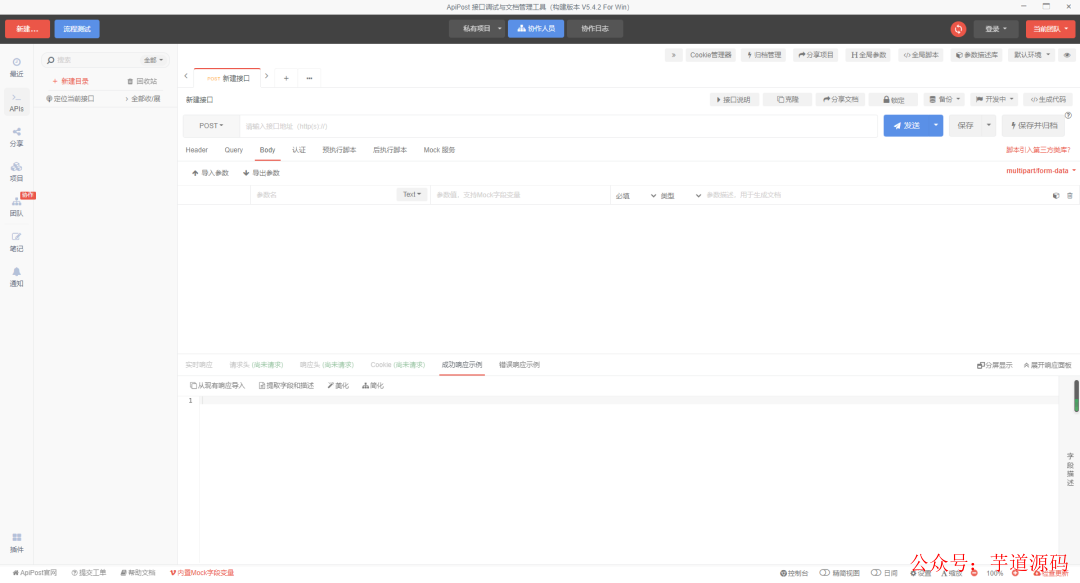Click the 保存并归档 save and archive button

(1033, 125)
